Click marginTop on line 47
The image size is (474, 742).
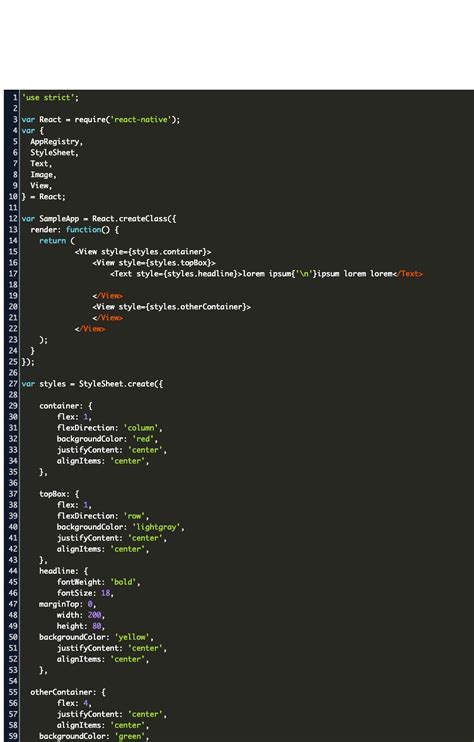(x=59, y=604)
